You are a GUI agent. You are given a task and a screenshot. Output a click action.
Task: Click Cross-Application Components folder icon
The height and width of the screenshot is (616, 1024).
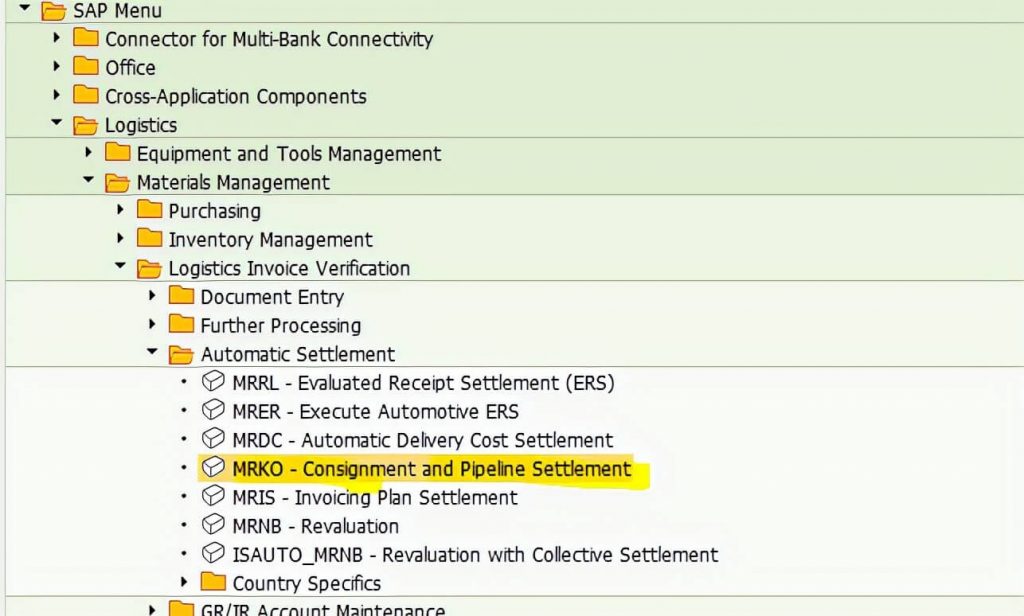coord(86,95)
